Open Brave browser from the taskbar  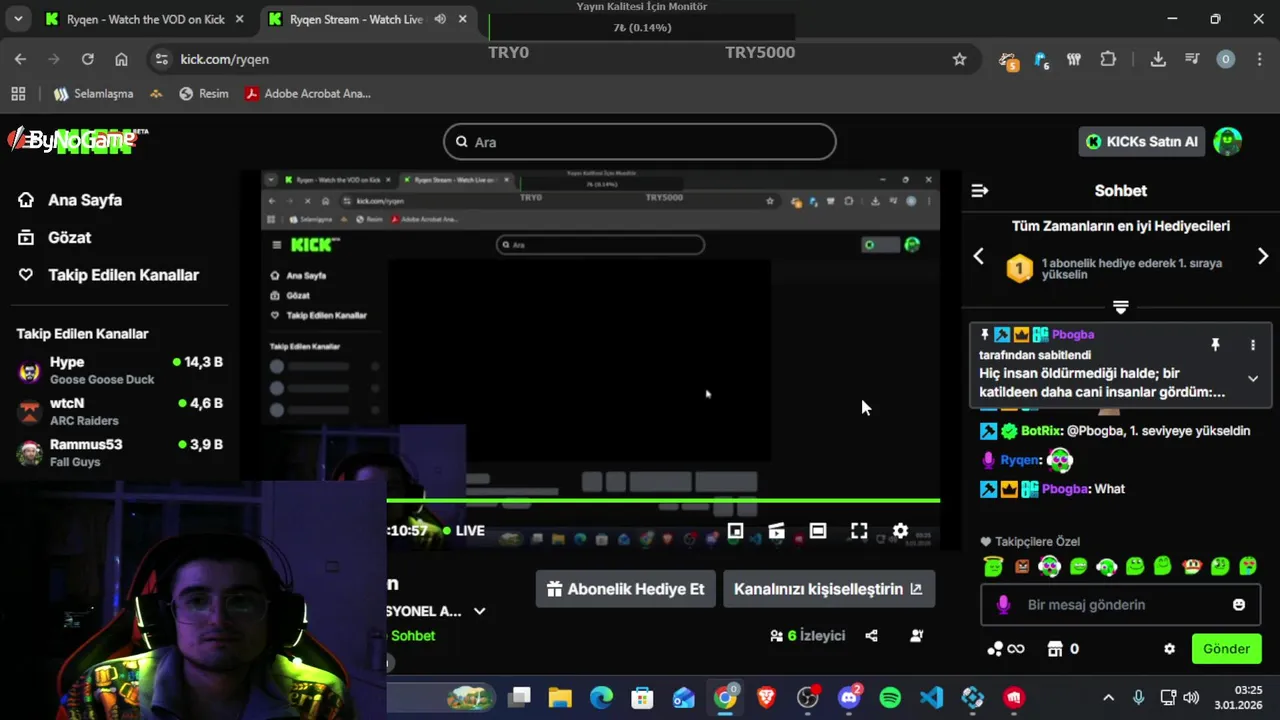click(766, 697)
